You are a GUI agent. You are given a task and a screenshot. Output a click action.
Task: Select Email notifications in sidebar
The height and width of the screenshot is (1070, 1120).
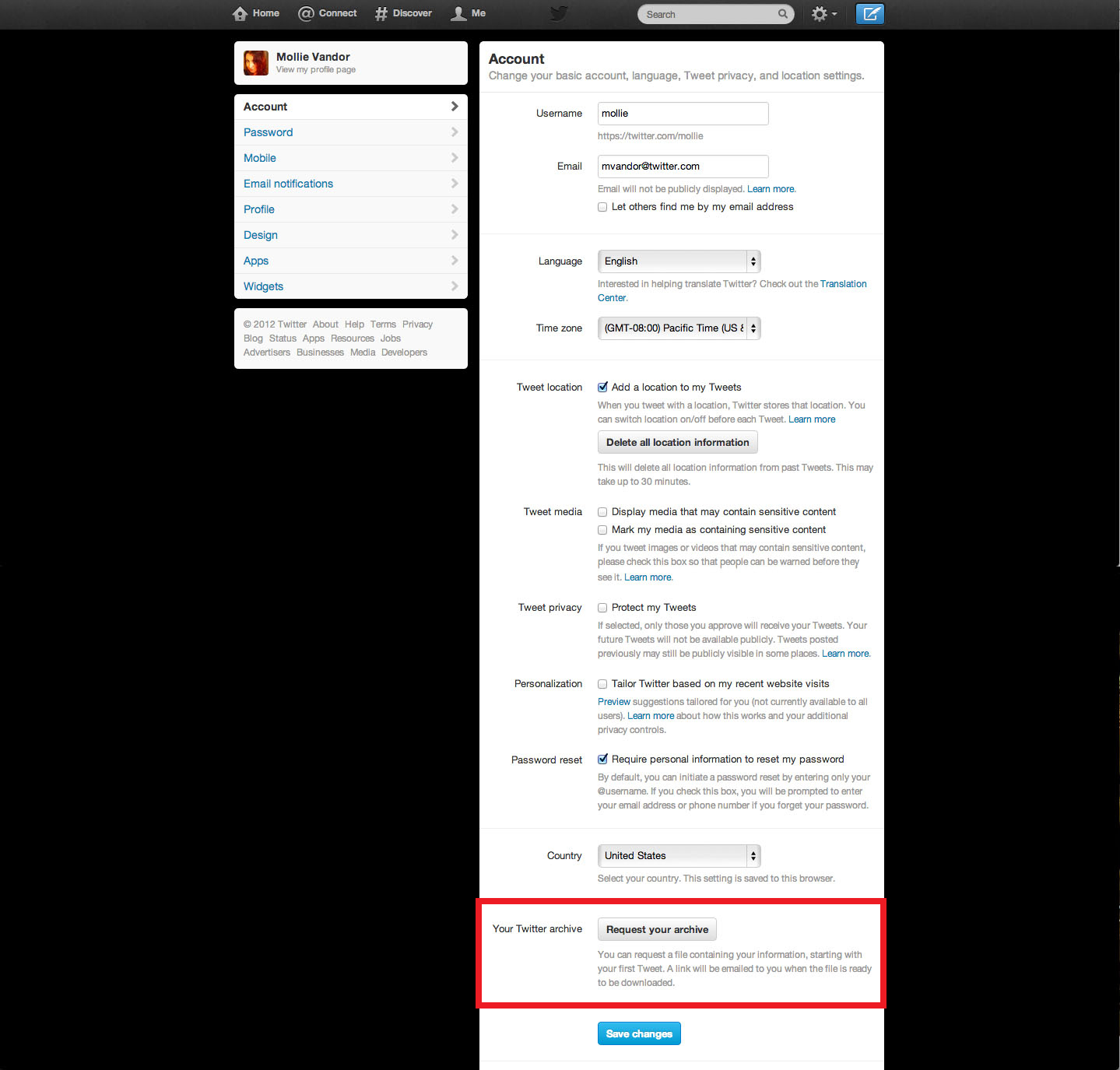(288, 184)
